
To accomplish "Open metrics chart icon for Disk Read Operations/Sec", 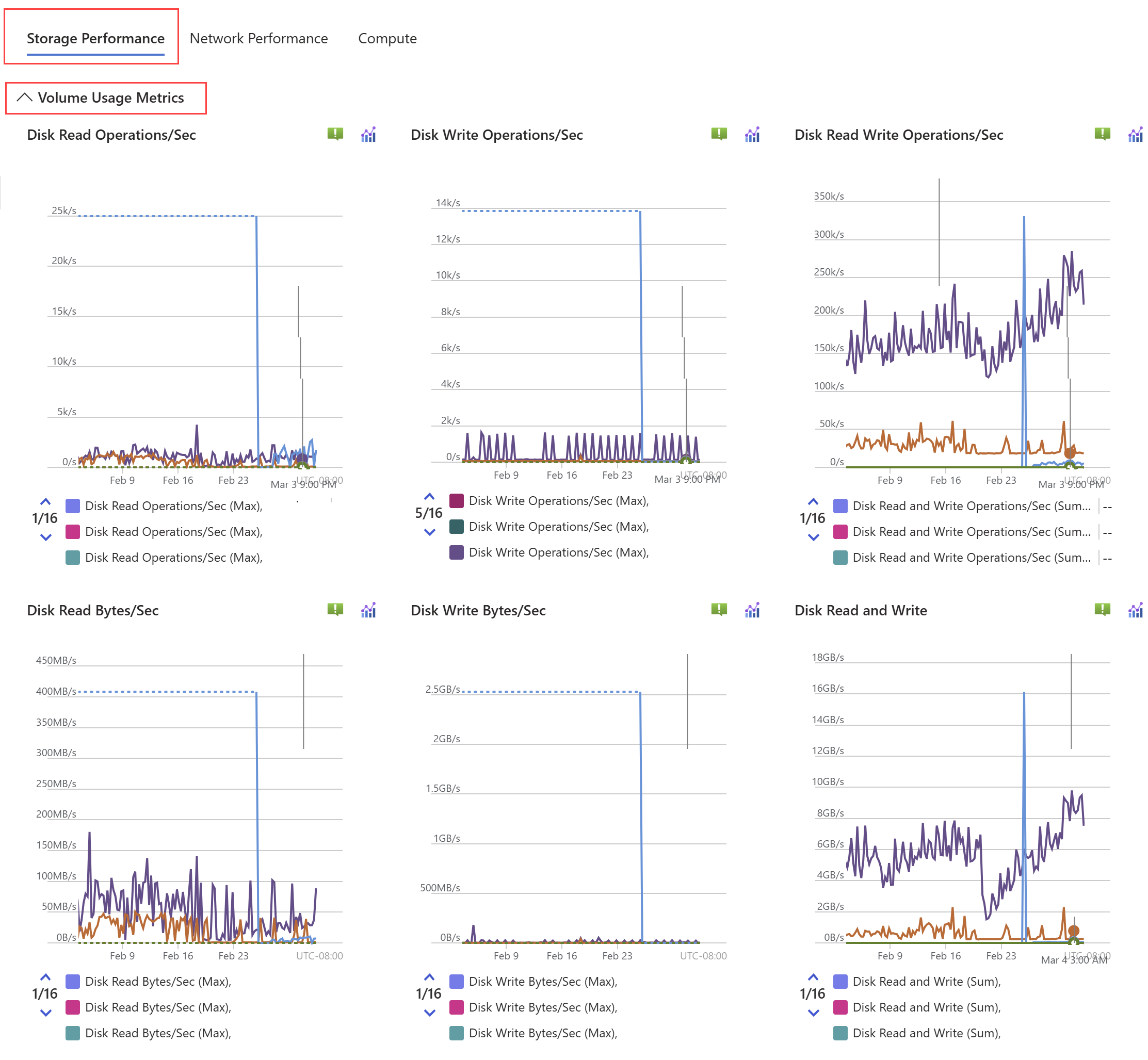I will pyautogui.click(x=368, y=135).
